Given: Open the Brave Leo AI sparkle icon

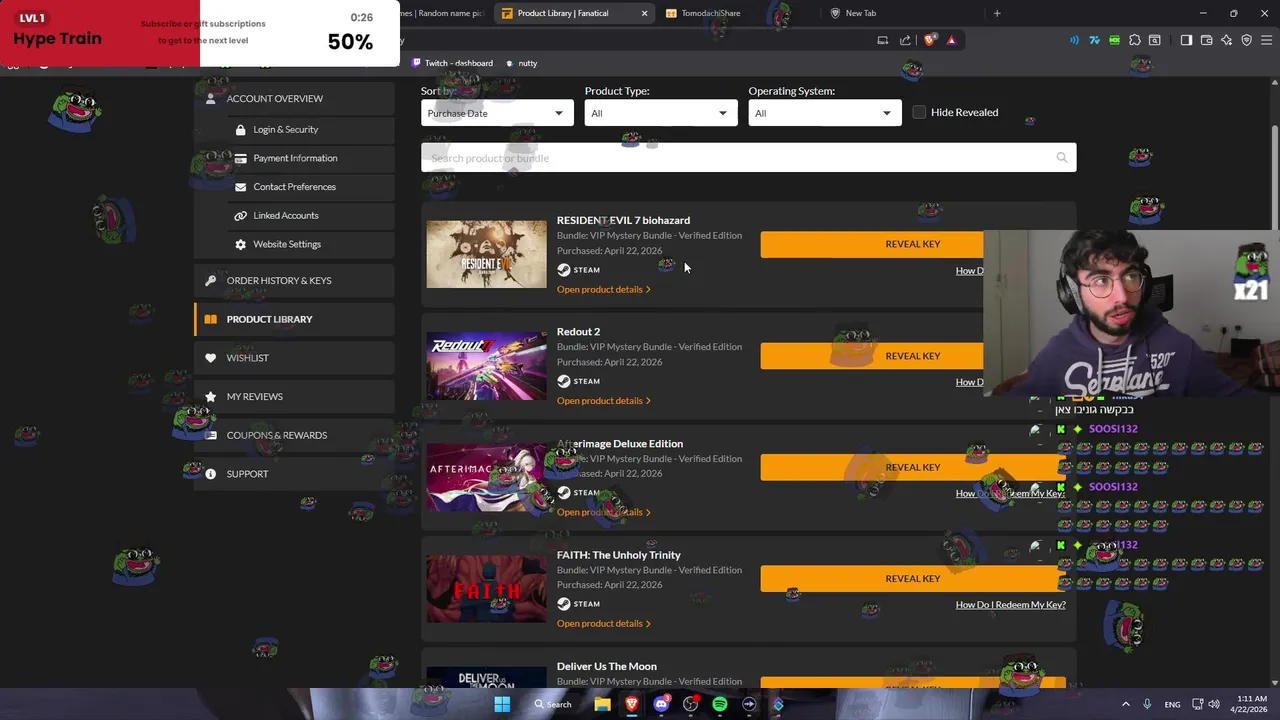Looking at the screenshot, I should point(1227,40).
